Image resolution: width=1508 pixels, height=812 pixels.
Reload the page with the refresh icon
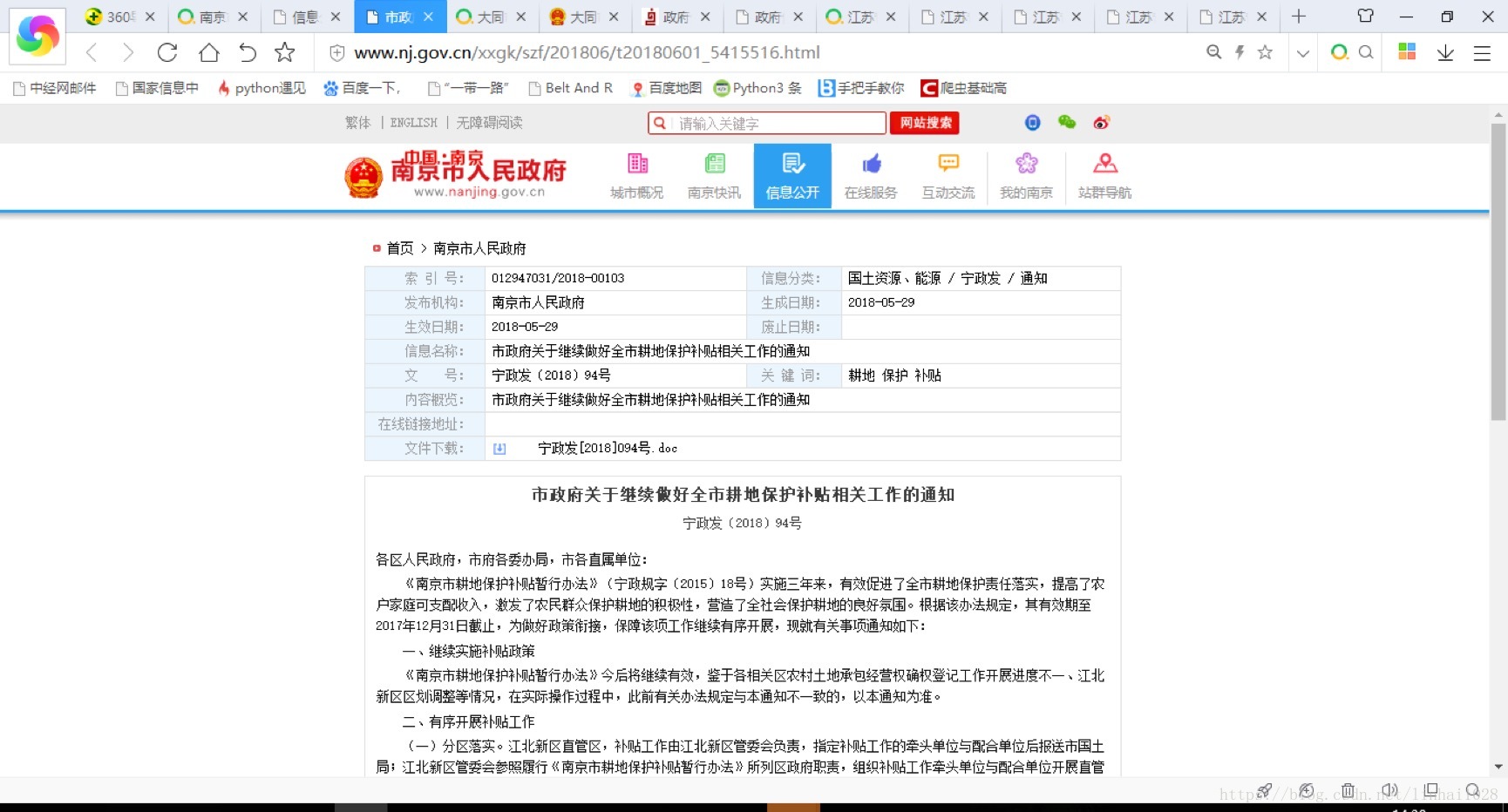click(167, 52)
